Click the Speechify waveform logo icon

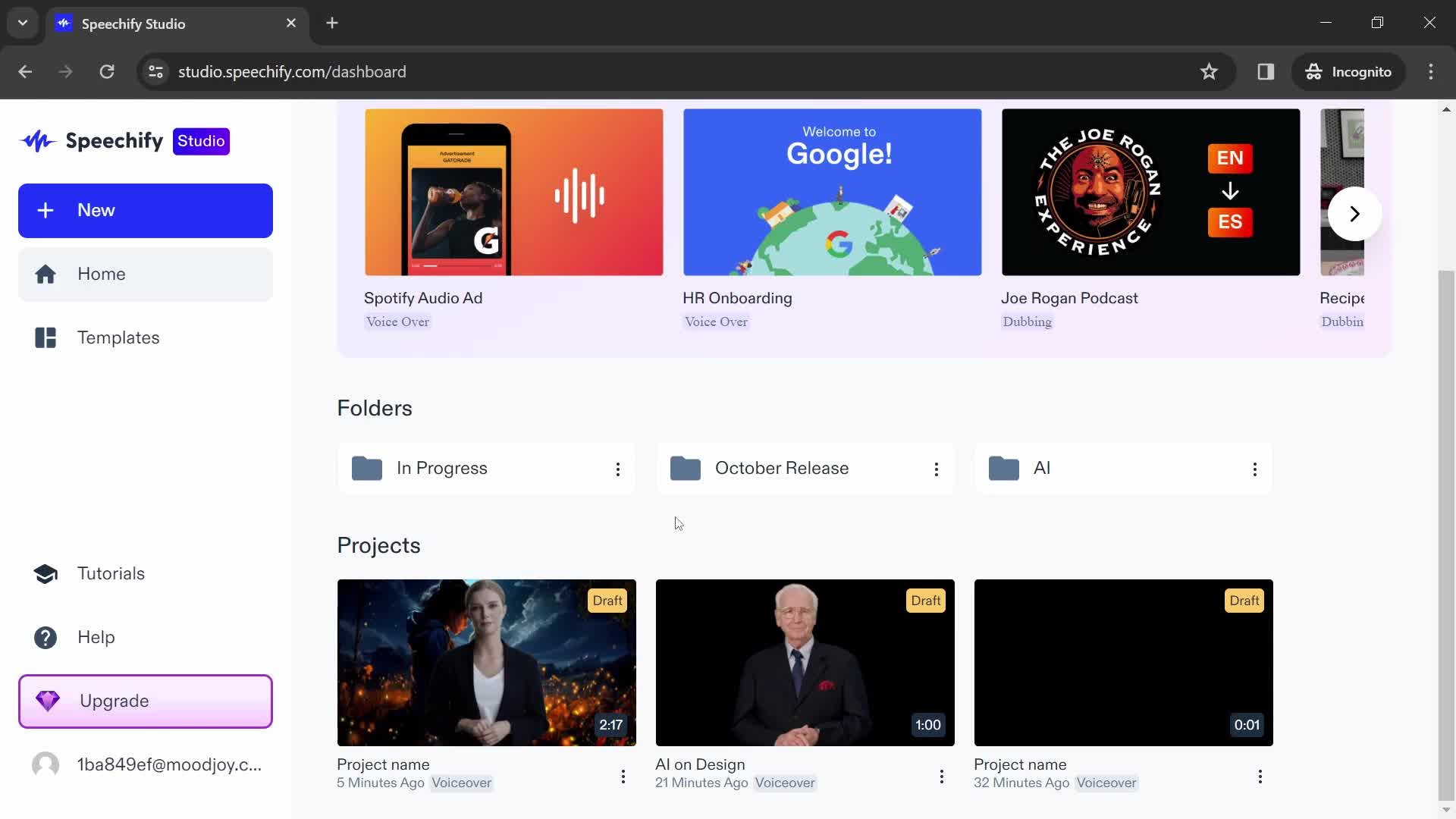click(x=38, y=141)
